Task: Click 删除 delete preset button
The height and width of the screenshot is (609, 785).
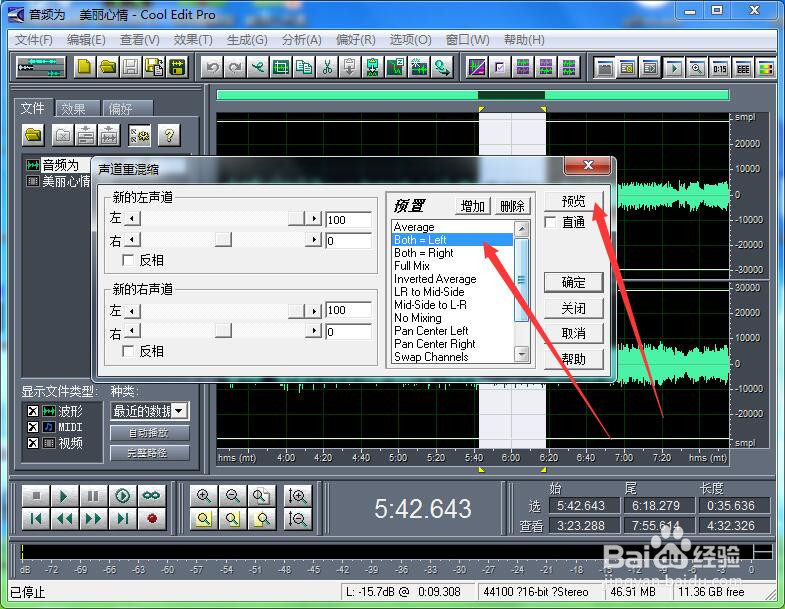Action: coord(512,206)
